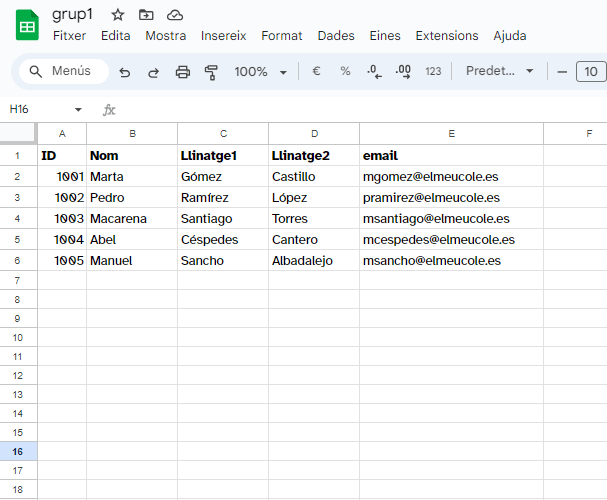This screenshot has width=607, height=500.
Task: Open the 100% zoom dropdown
Action: pyautogui.click(x=260, y=72)
